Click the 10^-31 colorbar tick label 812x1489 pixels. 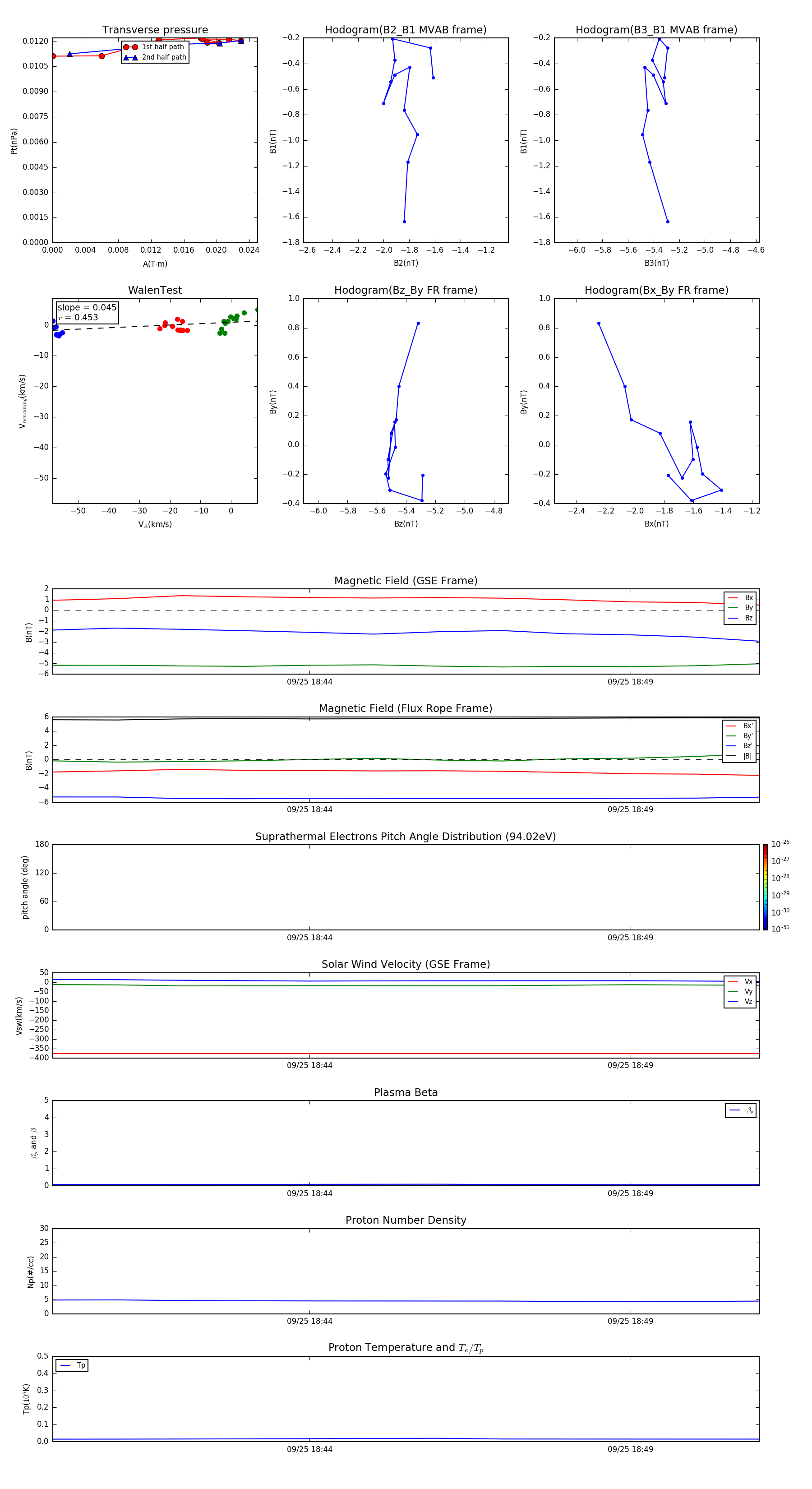click(780, 929)
